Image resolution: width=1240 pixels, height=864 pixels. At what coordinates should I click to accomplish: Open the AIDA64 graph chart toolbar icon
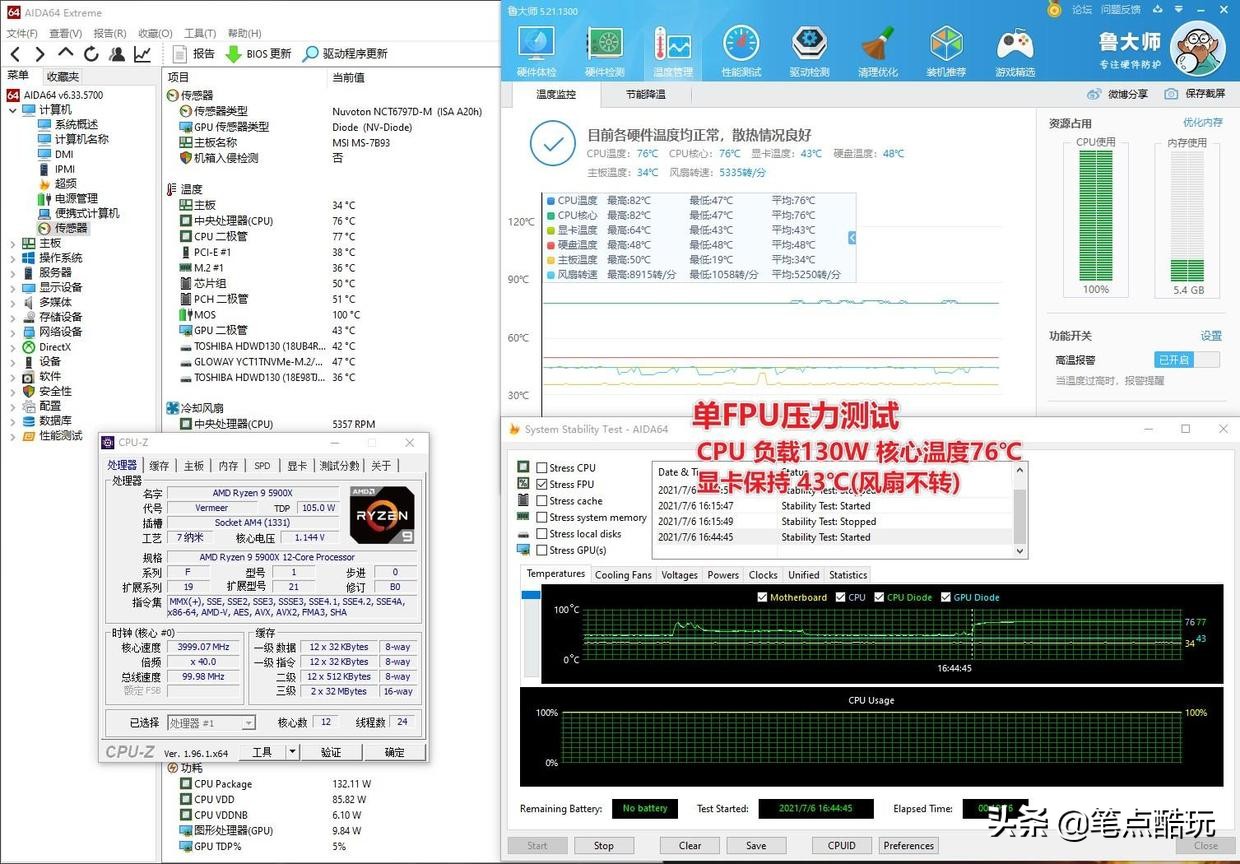coord(143,54)
